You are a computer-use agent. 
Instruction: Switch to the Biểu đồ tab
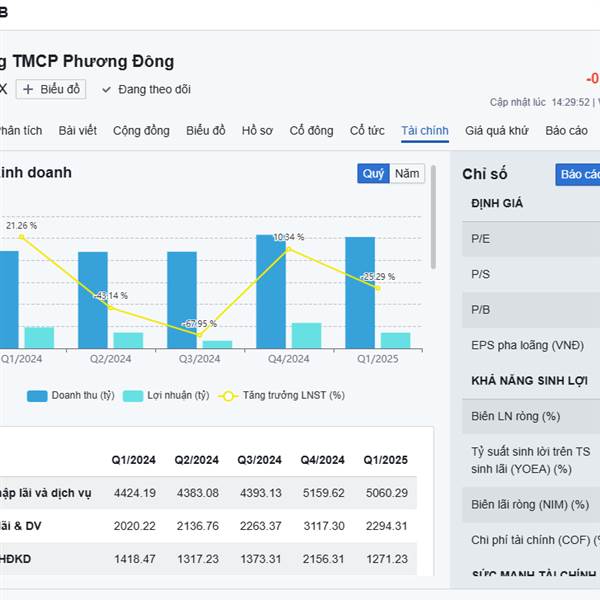[x=205, y=130]
